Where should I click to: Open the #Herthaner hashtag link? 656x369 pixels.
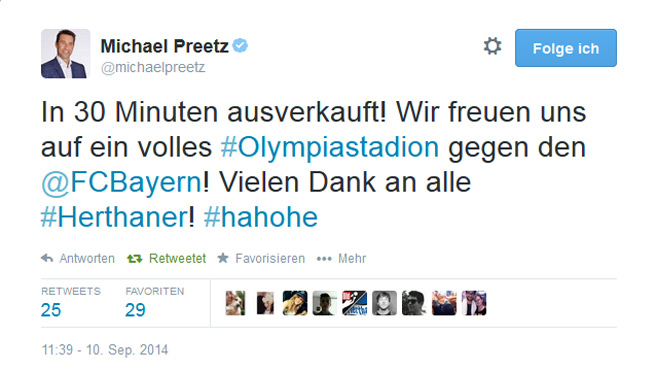(x=114, y=217)
